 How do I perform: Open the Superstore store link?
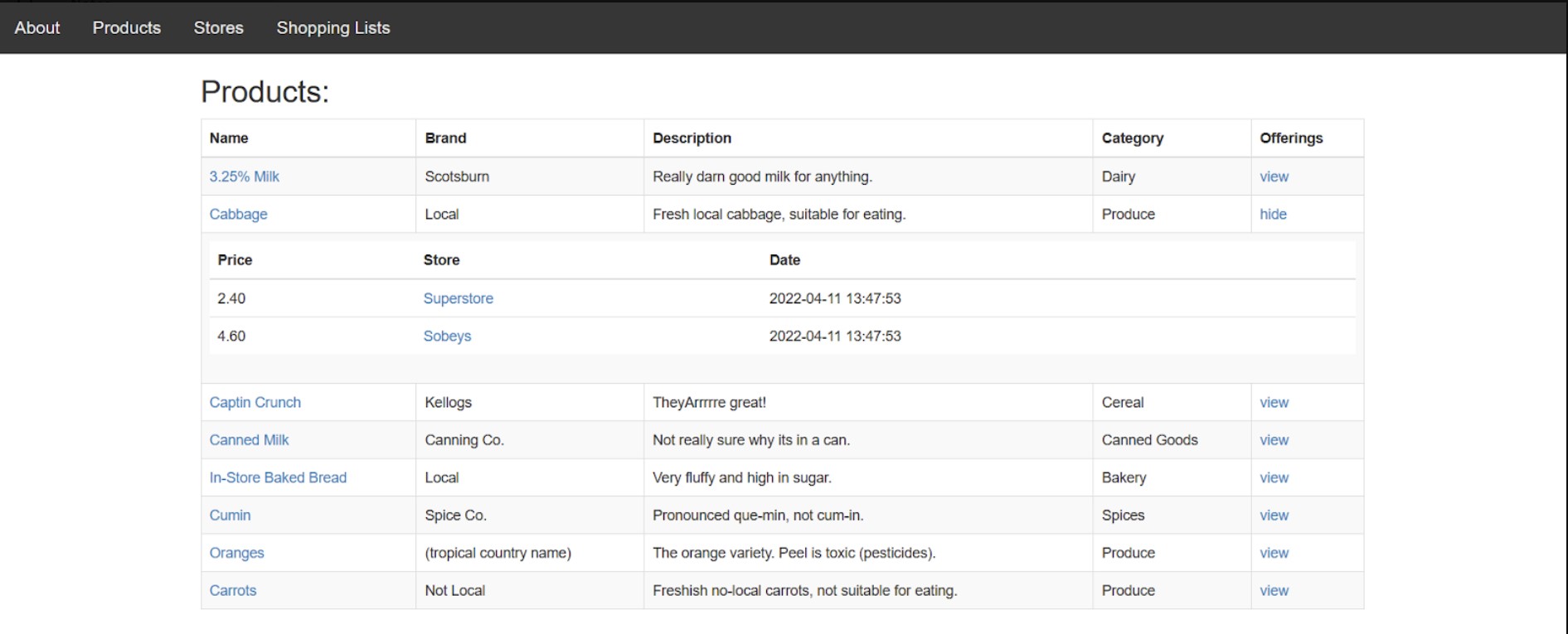(x=459, y=298)
